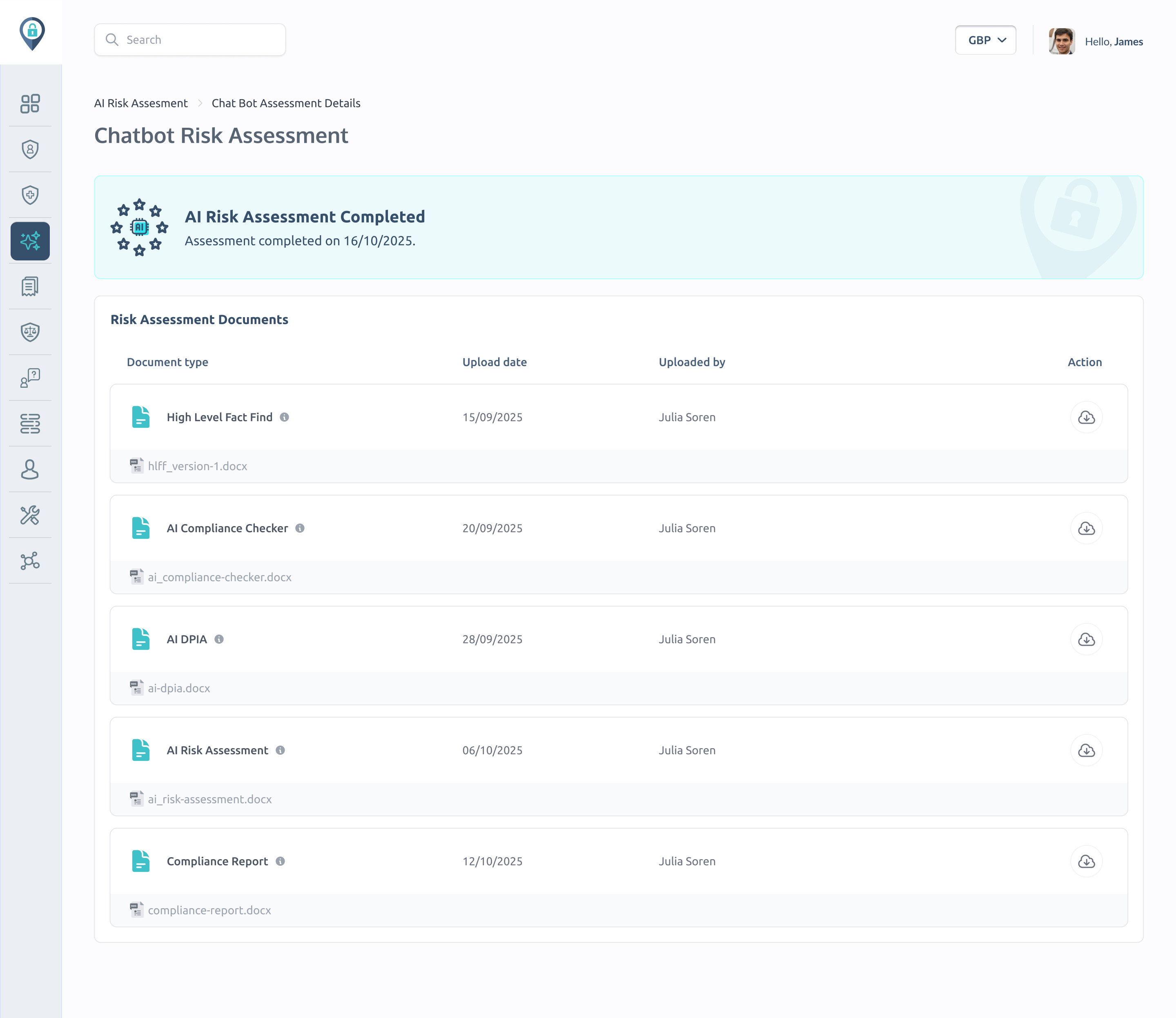Viewport: 1176px width, 1018px height.
Task: Click the Search input field
Action: click(190, 40)
